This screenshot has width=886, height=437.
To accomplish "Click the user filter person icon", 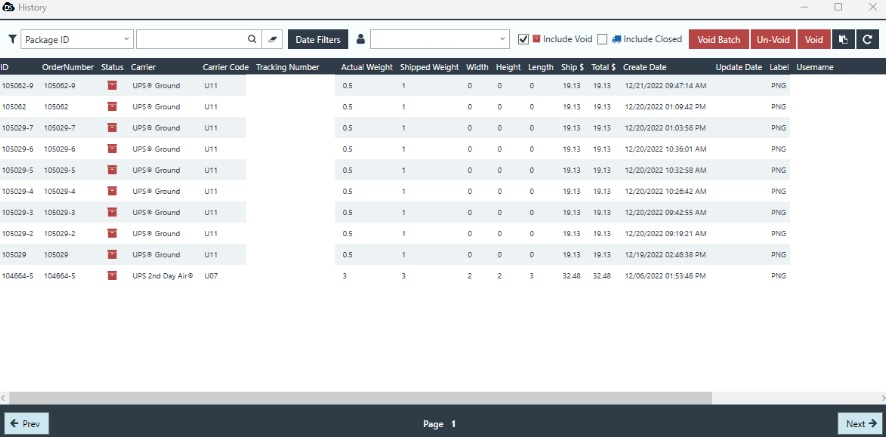I will [x=360, y=40].
